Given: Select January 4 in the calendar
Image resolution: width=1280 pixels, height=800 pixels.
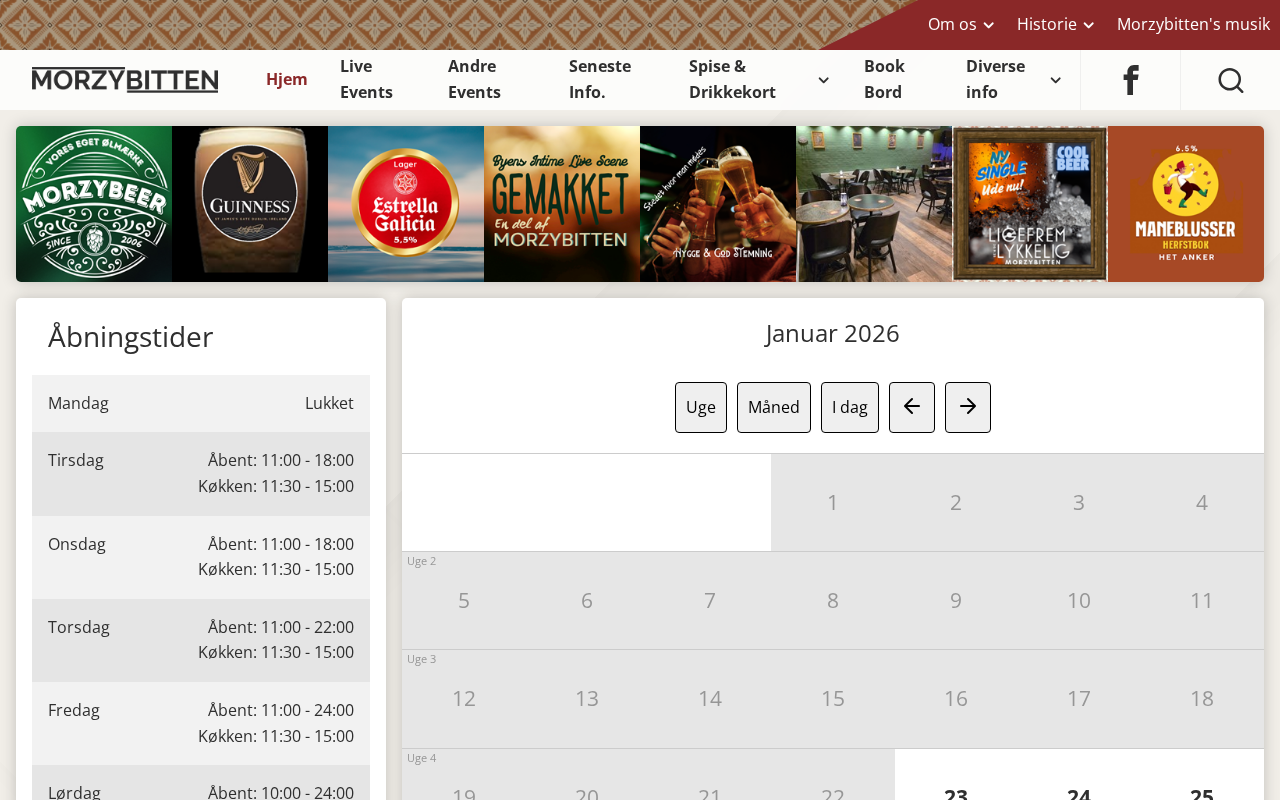Looking at the screenshot, I should [1202, 502].
